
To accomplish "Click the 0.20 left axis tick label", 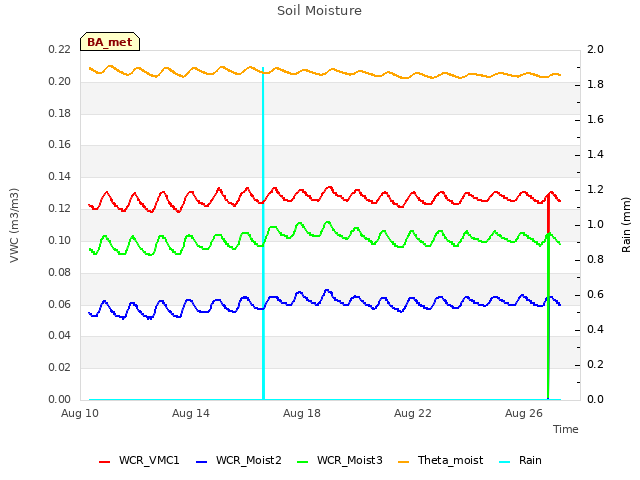I will pos(60,82).
